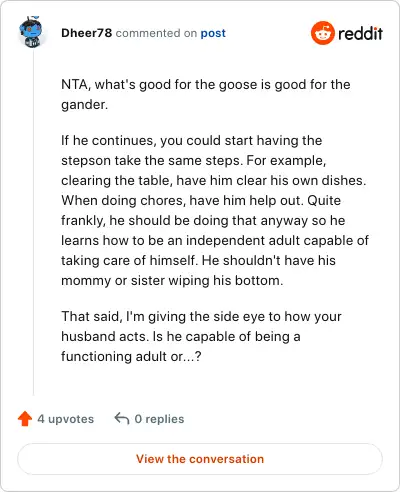Click the "If he continues" paragraph opening line
This screenshot has width=400, height=492.
[191, 140]
